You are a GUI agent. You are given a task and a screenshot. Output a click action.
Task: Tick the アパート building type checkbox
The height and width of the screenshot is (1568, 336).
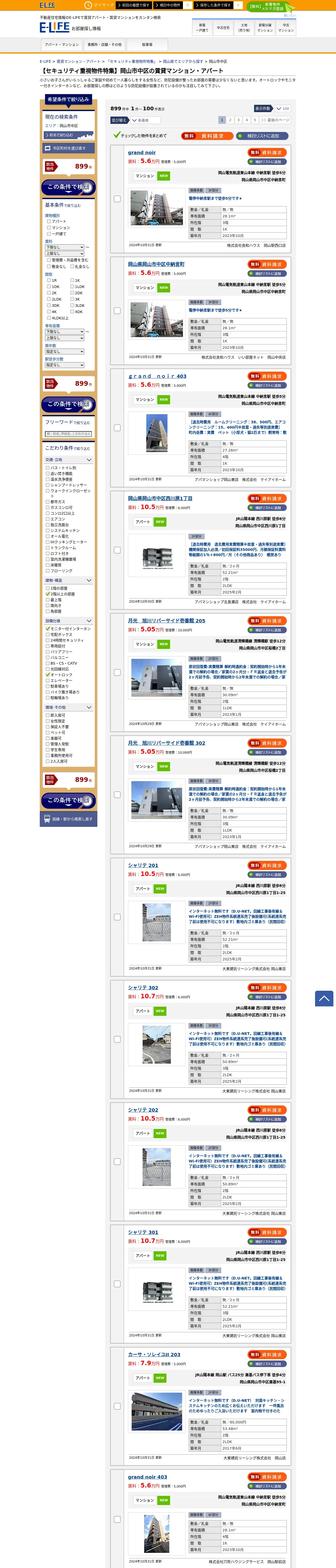point(49,222)
